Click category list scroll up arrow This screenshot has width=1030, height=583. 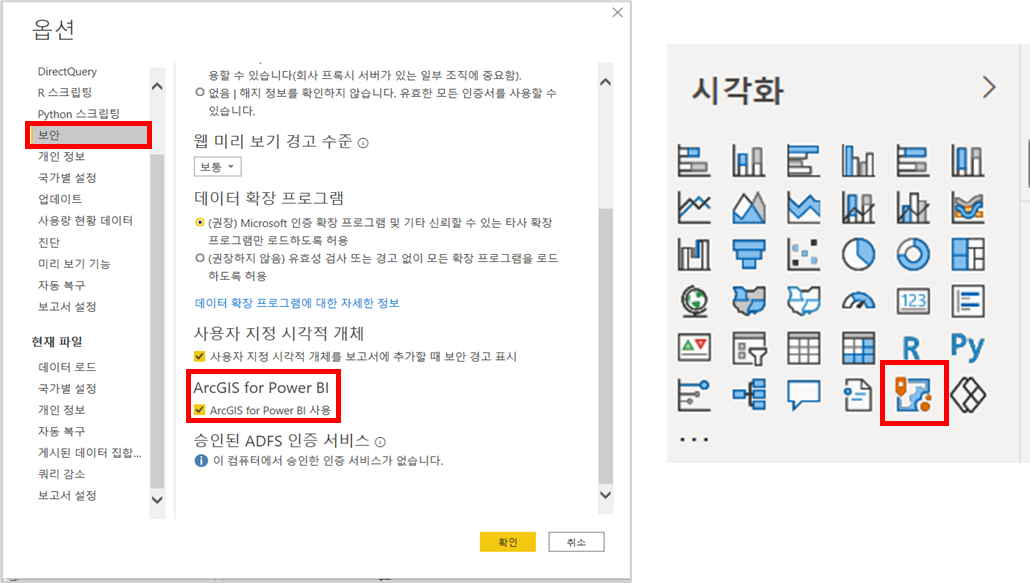[x=157, y=86]
